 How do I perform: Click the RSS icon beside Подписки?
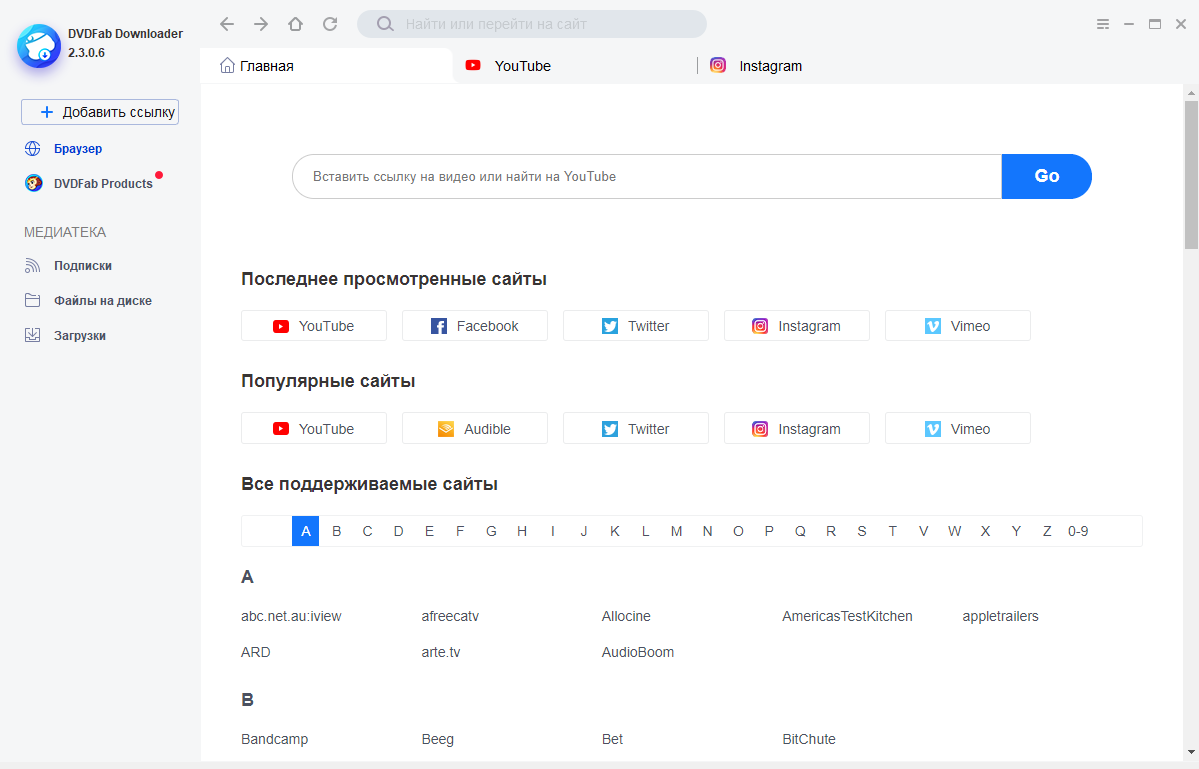tap(32, 265)
